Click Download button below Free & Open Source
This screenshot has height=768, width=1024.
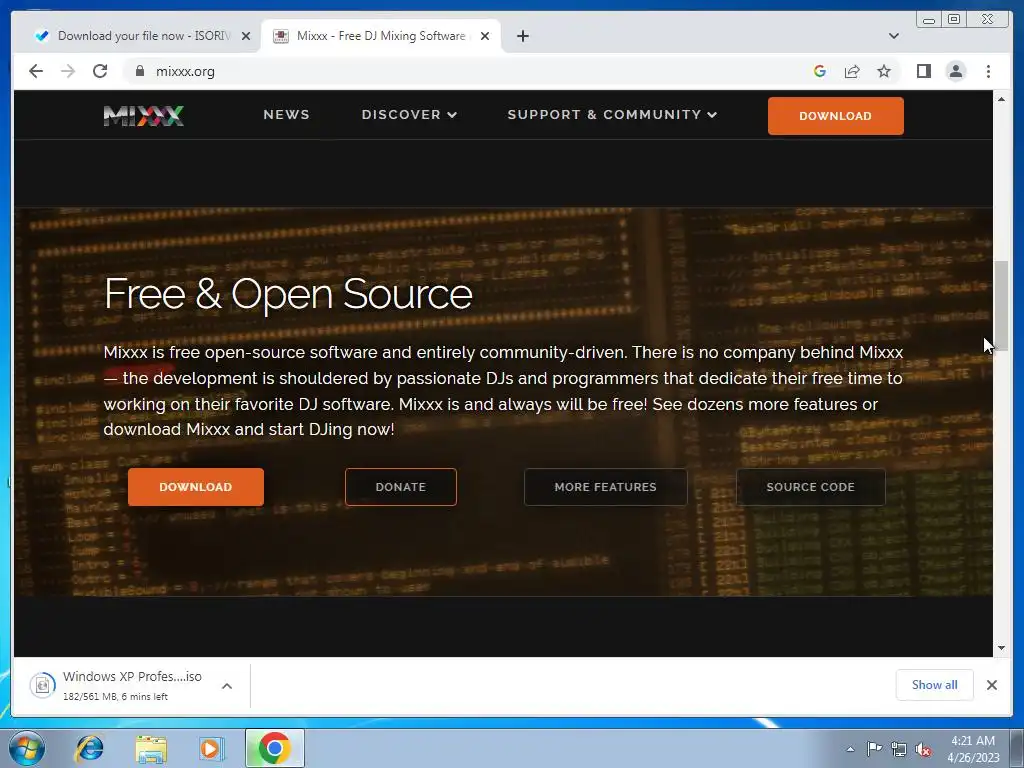196,487
